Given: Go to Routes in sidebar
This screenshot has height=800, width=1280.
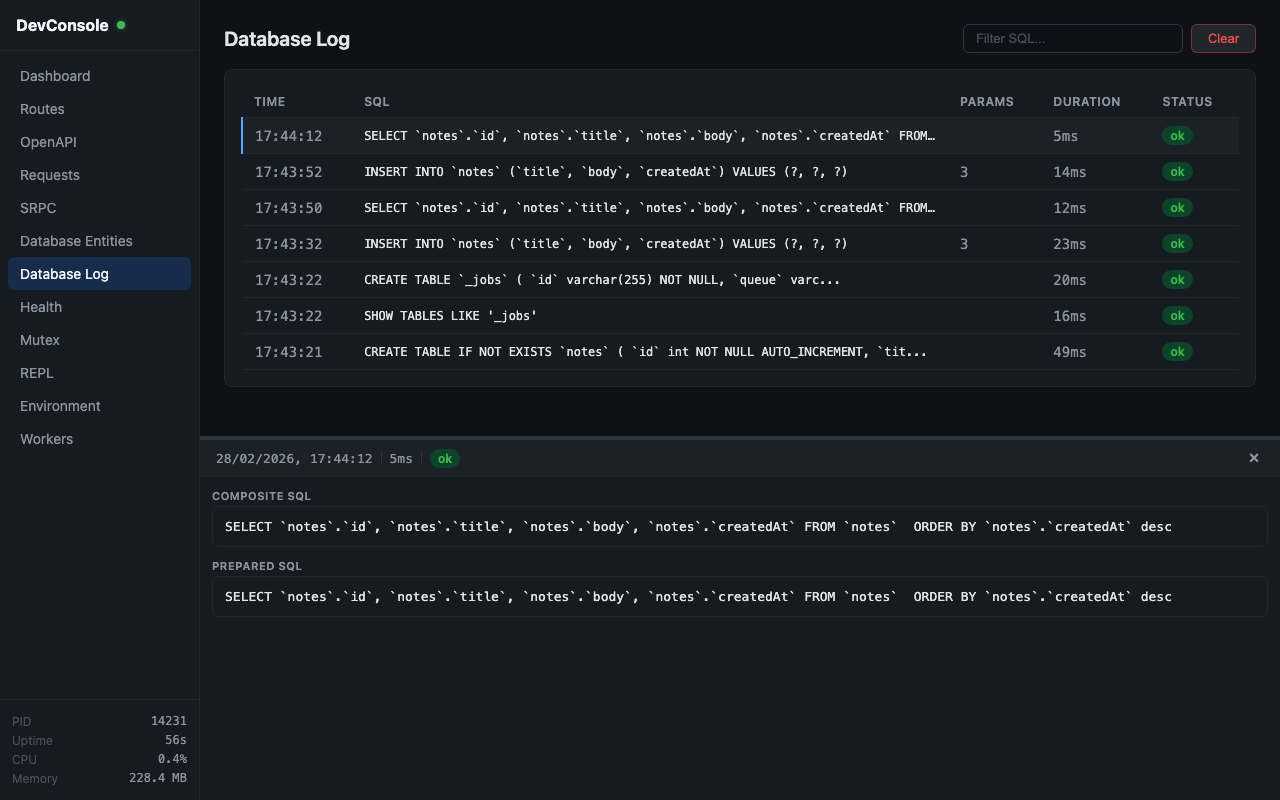Looking at the screenshot, I should pos(99,109).
